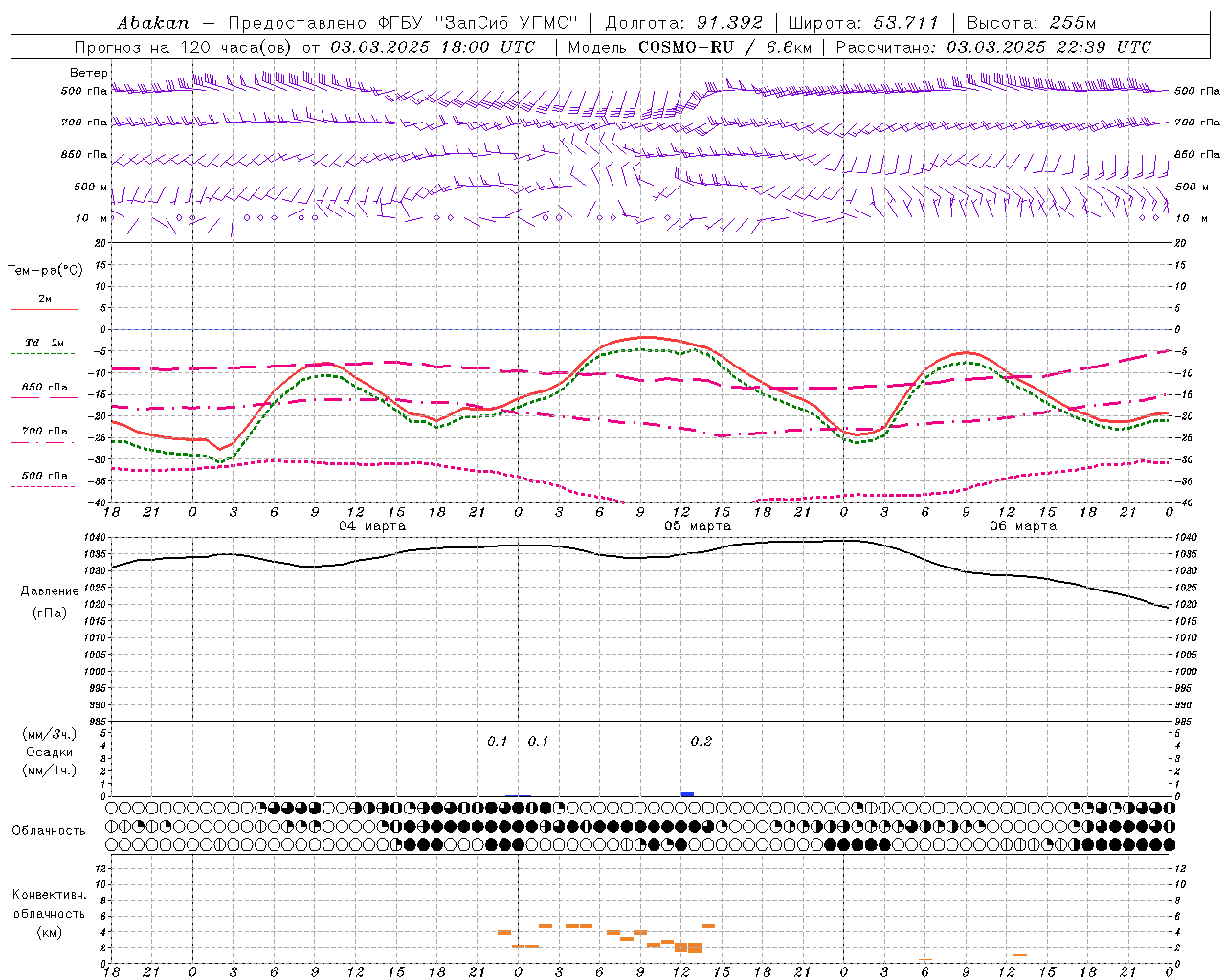Click the "10 м" wind level label on left side
Viewport: 1225px width, 980px height.
tap(93, 218)
